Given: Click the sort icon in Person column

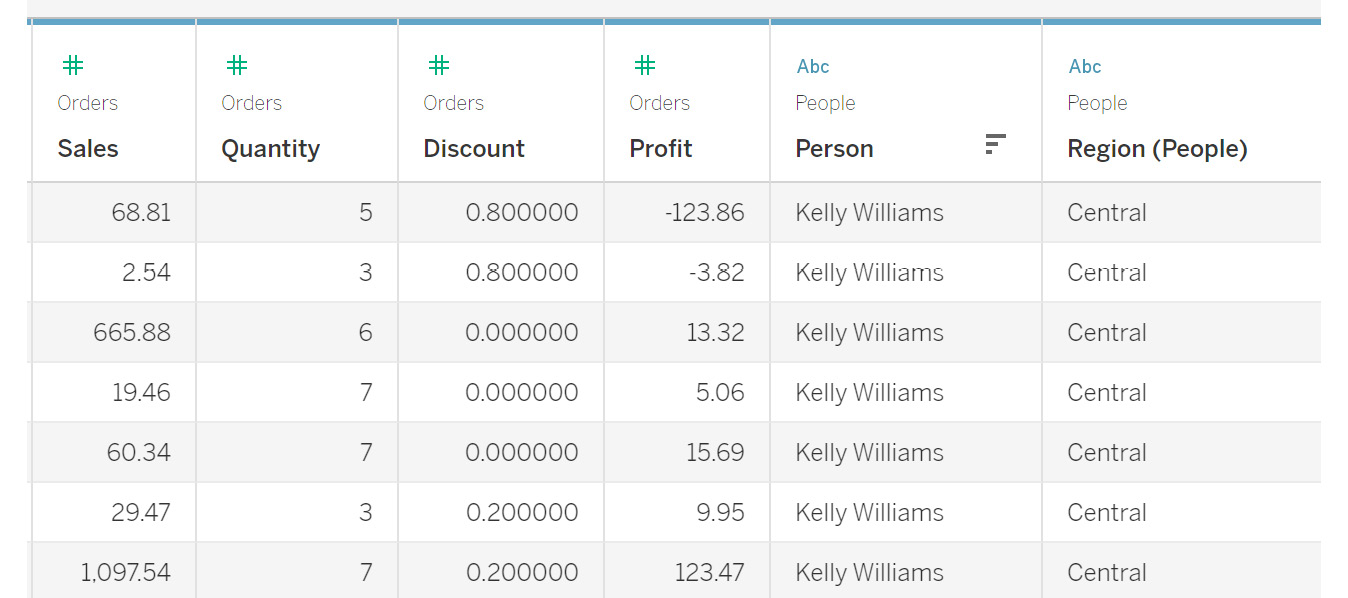Looking at the screenshot, I should point(995,144).
